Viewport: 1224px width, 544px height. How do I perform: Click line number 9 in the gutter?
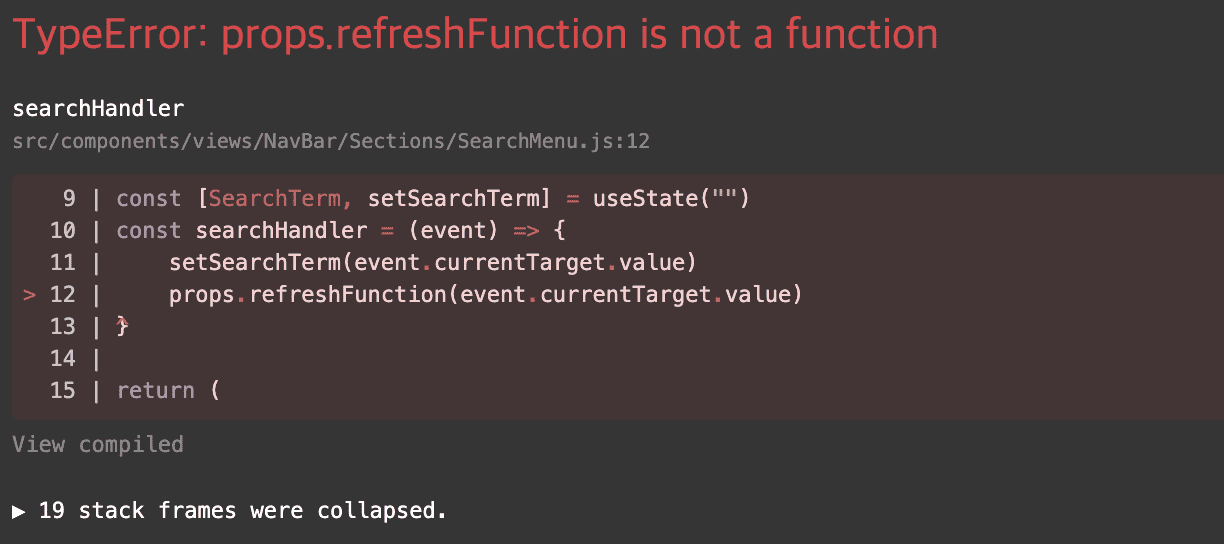coord(69,199)
